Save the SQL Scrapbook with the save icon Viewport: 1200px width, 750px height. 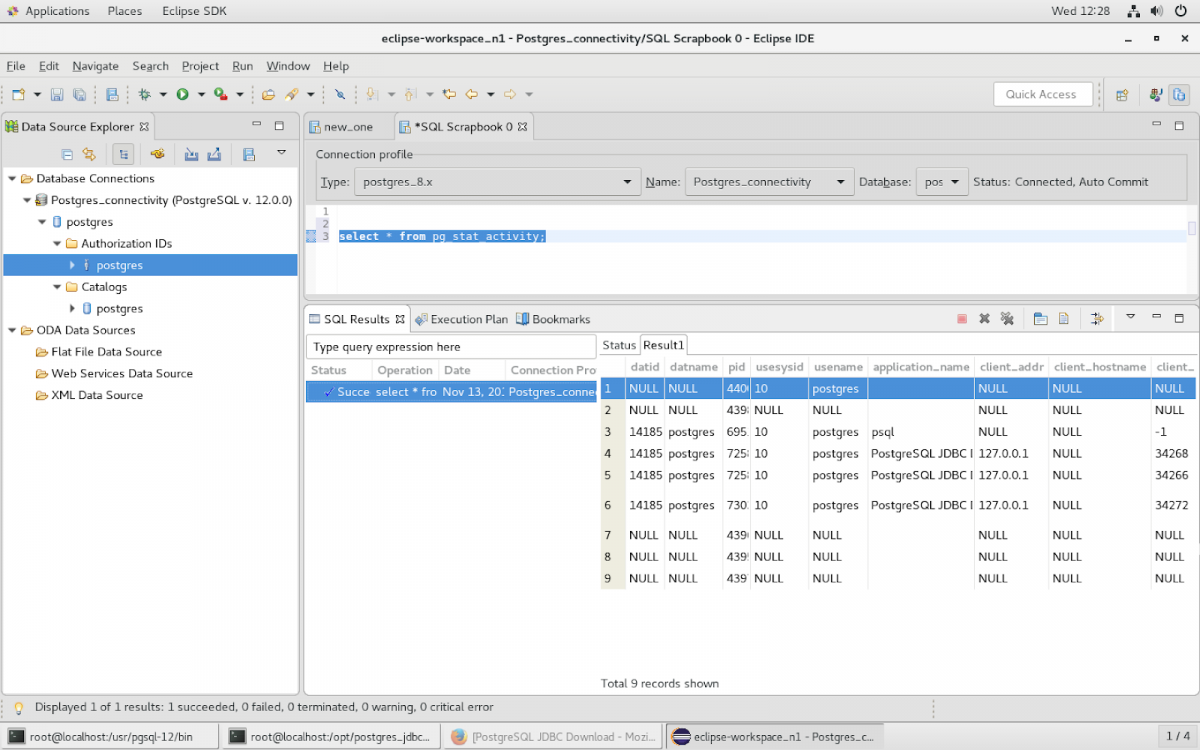(57, 94)
